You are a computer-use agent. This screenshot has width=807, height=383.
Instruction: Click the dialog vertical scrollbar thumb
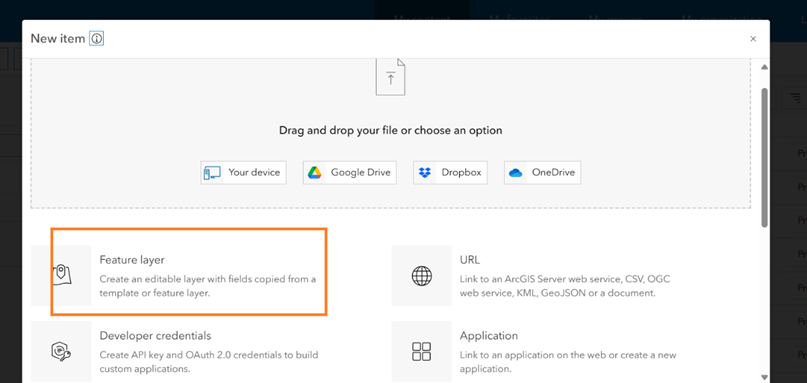click(765, 157)
